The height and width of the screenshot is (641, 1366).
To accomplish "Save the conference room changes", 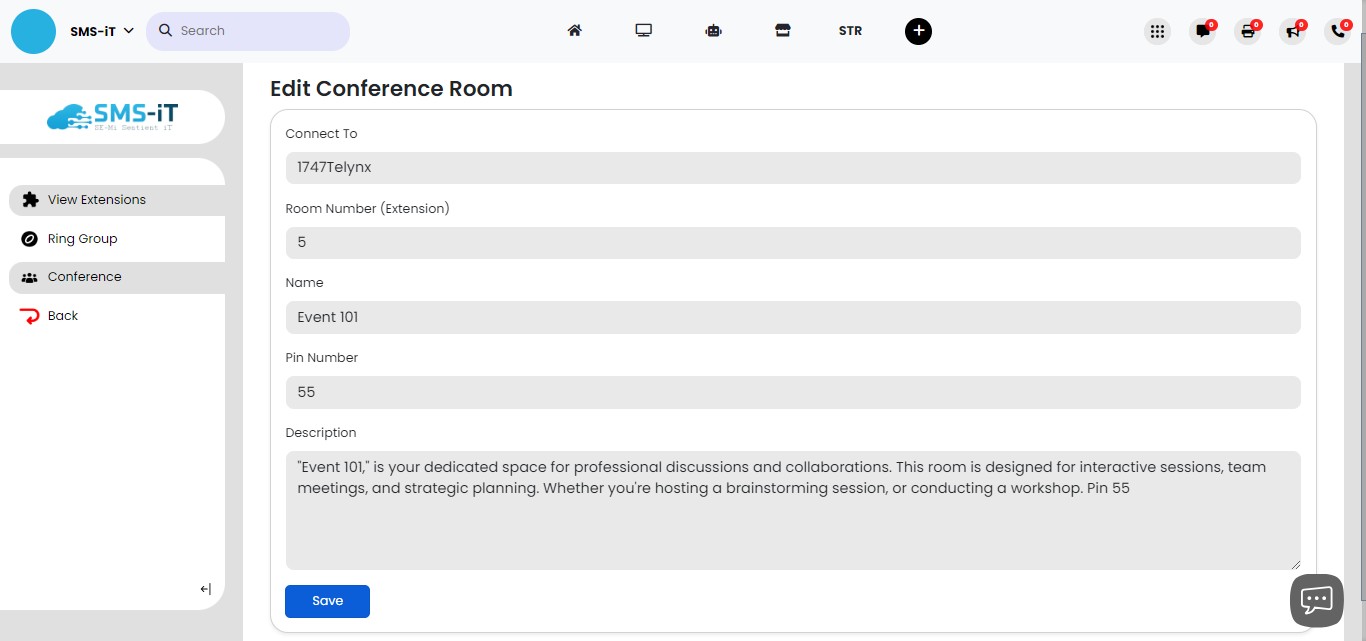I will click(327, 601).
